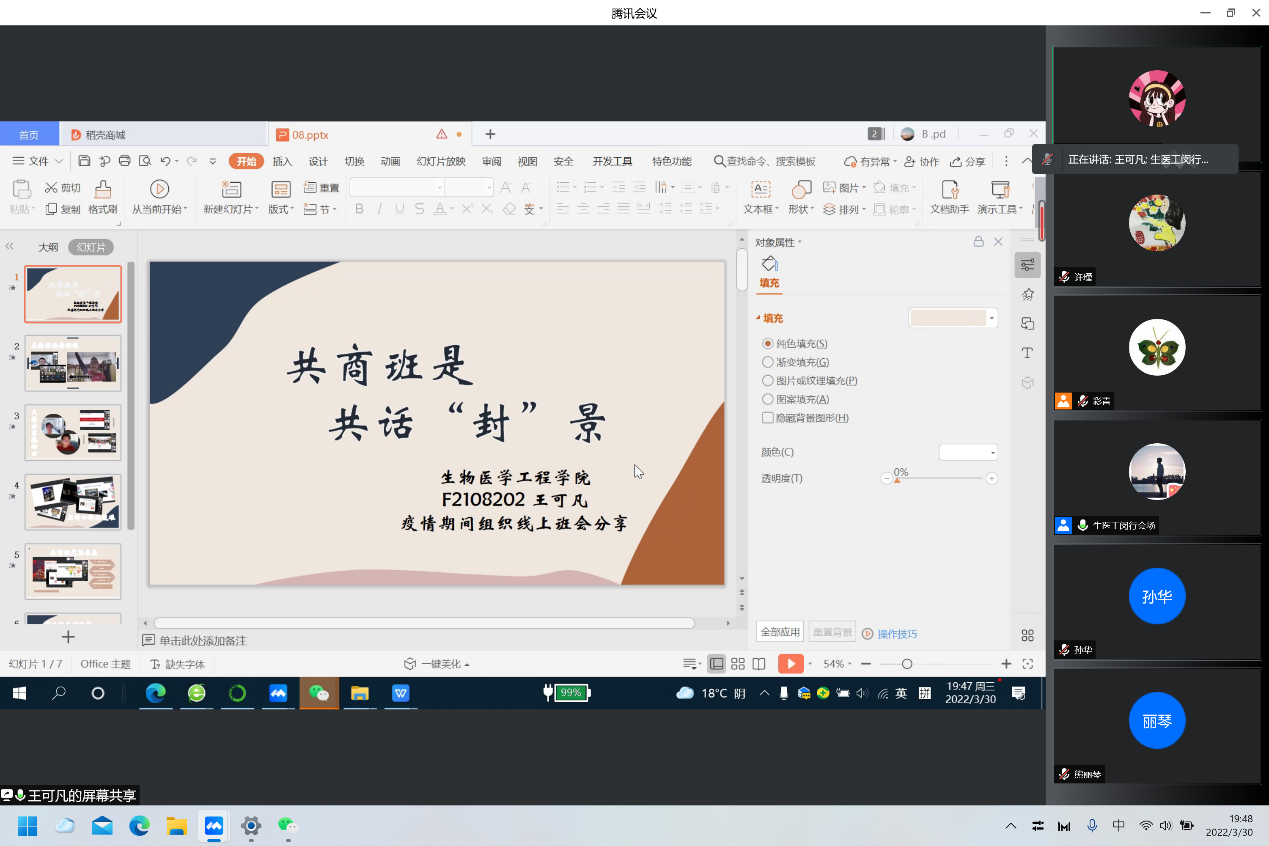This screenshot has height=846, width=1269.
Task: Click the Format Painter (格式刷) icon
Action: (102, 190)
